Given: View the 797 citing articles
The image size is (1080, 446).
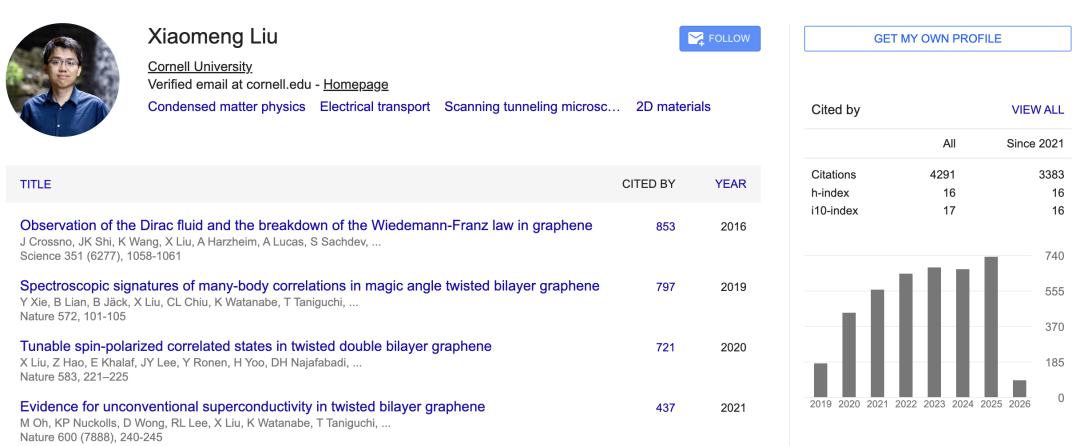Looking at the screenshot, I should coord(665,287).
